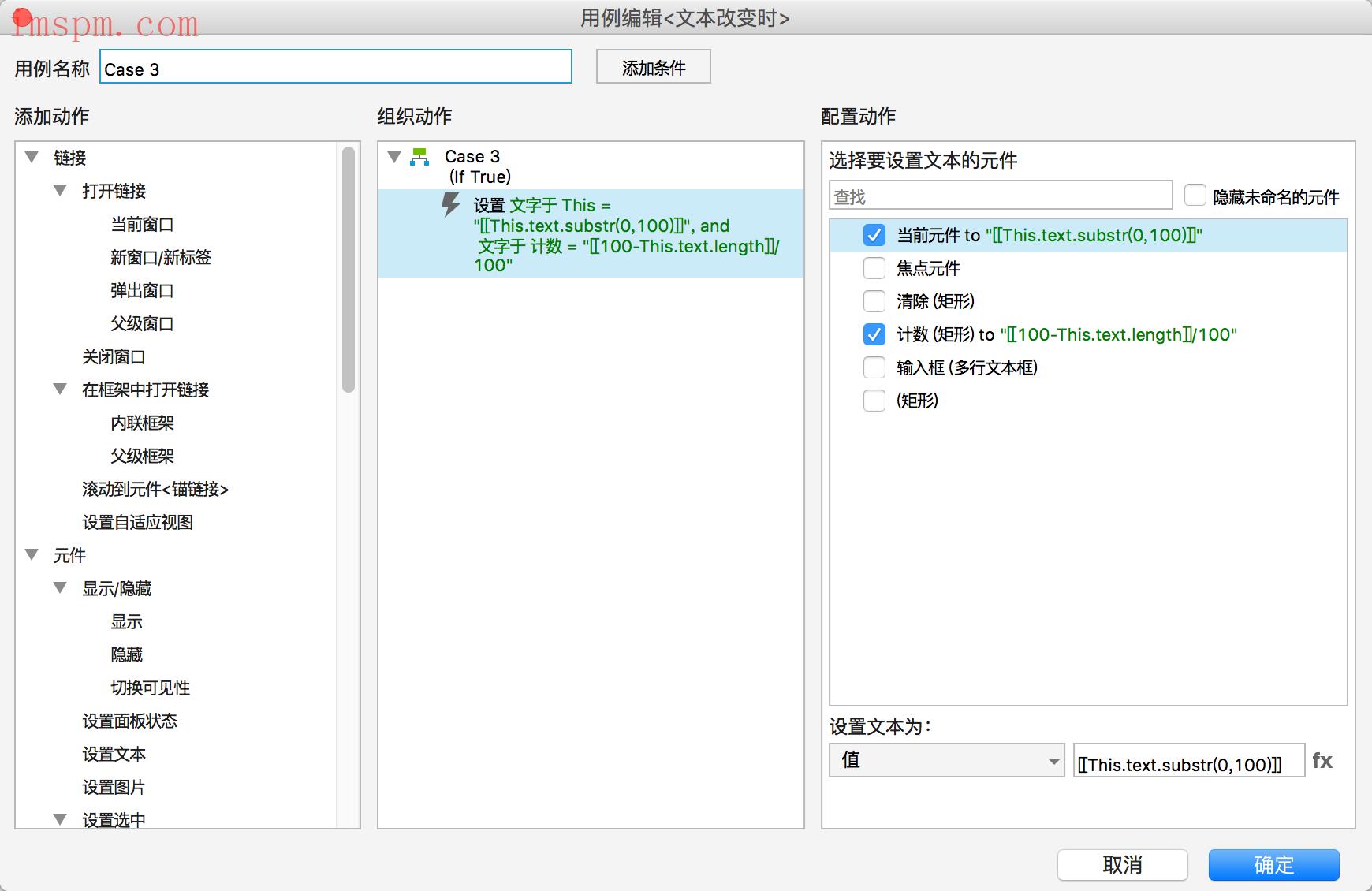
Task: Collapse the 在框架中打开链接 group
Action: pos(60,390)
